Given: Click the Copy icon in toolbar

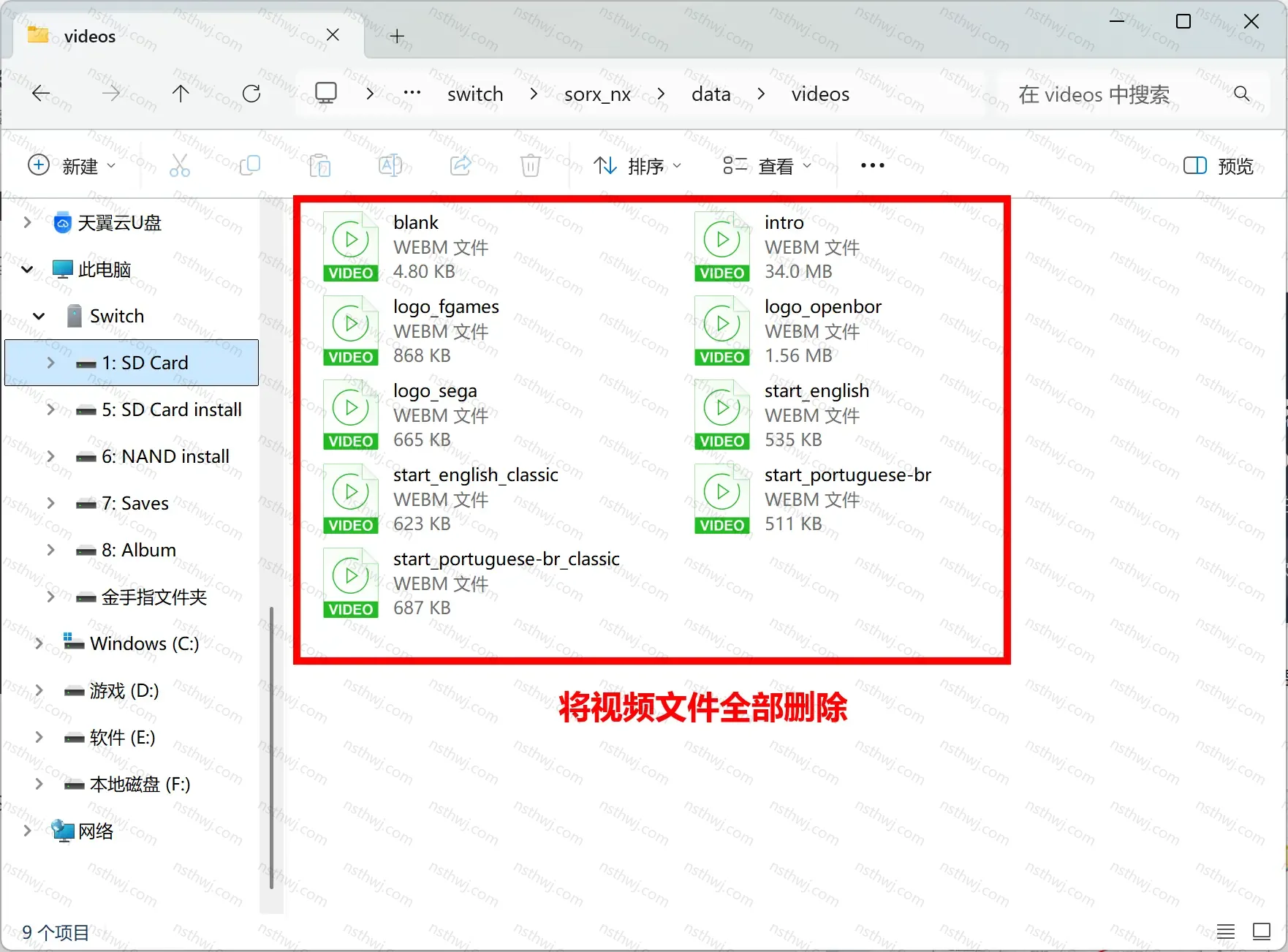Looking at the screenshot, I should (x=250, y=166).
